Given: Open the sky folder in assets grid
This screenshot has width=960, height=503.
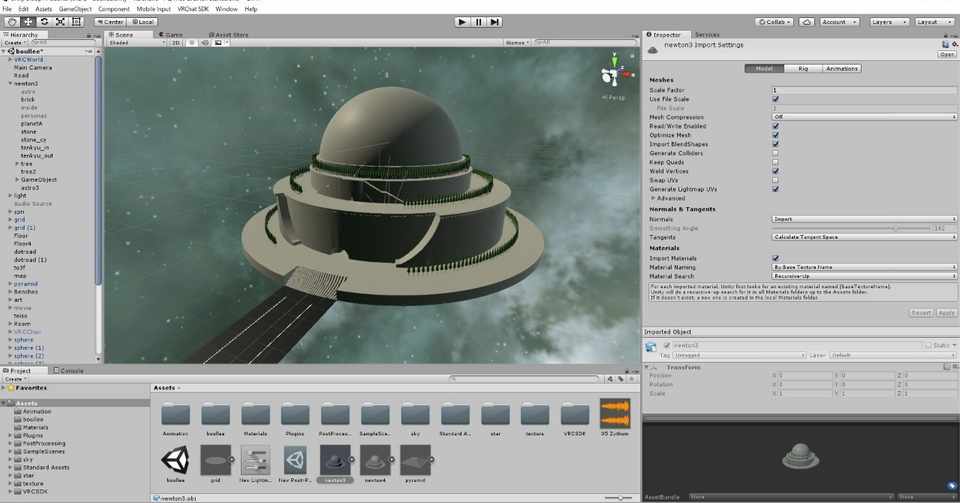Looking at the screenshot, I should pyautogui.click(x=415, y=414).
